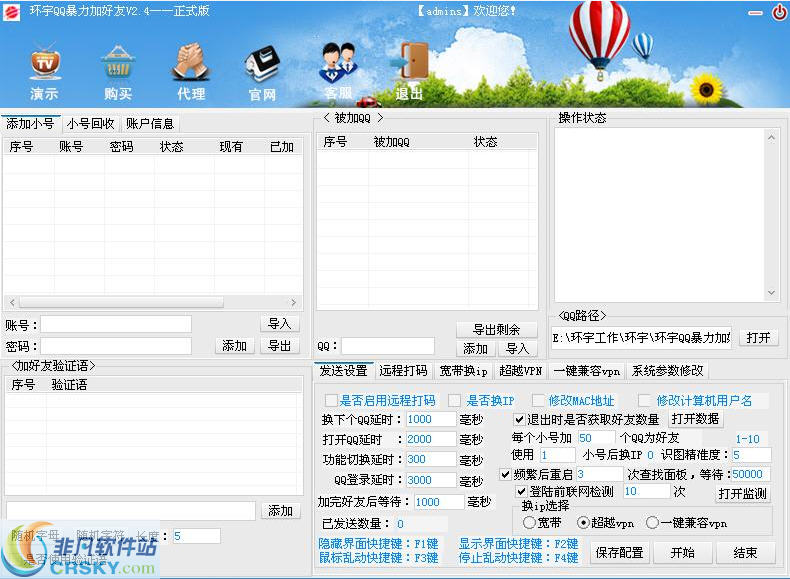Click the QQ number input field
This screenshot has width=790, height=579.
(387, 346)
